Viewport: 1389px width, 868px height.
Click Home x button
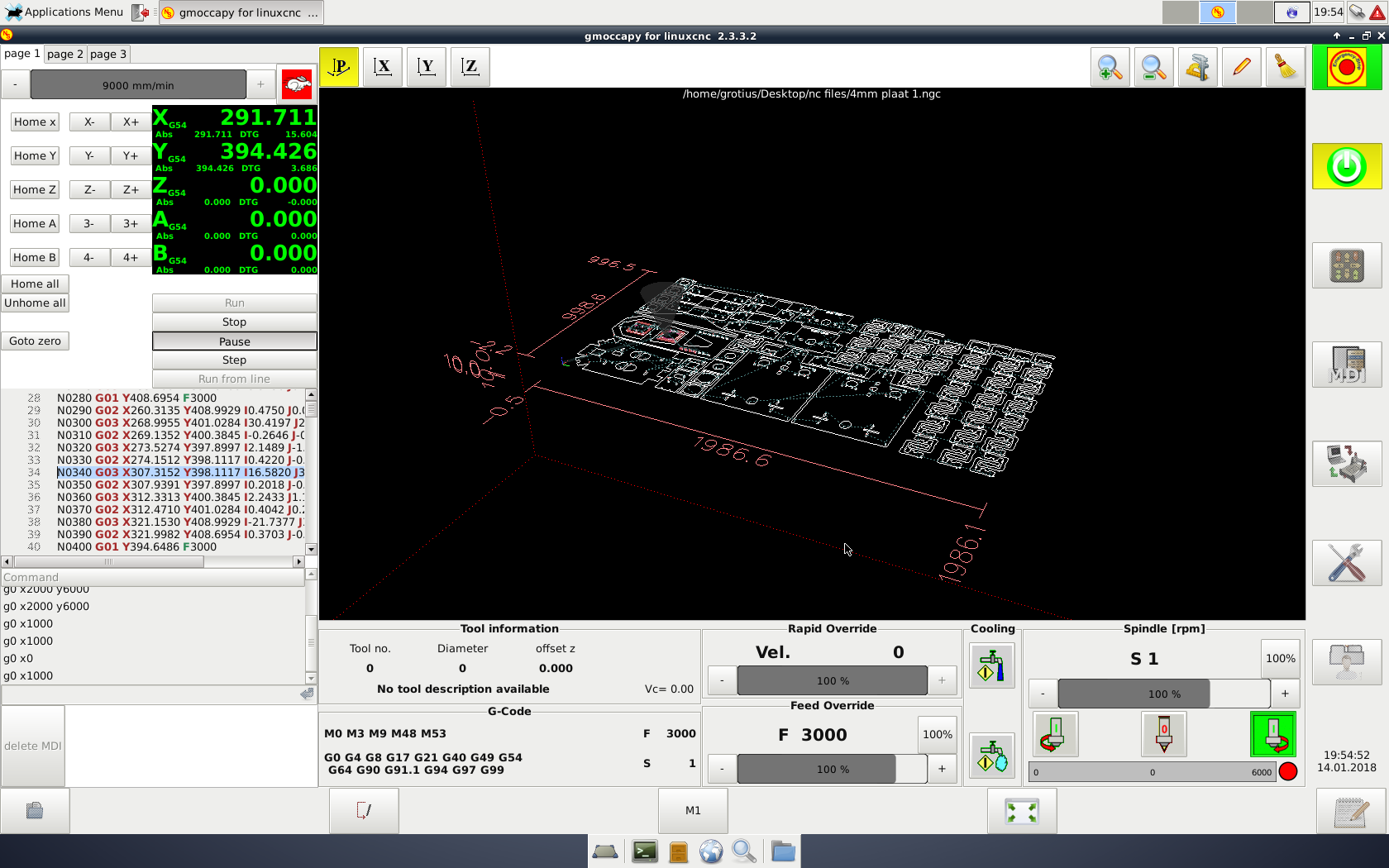(35, 122)
